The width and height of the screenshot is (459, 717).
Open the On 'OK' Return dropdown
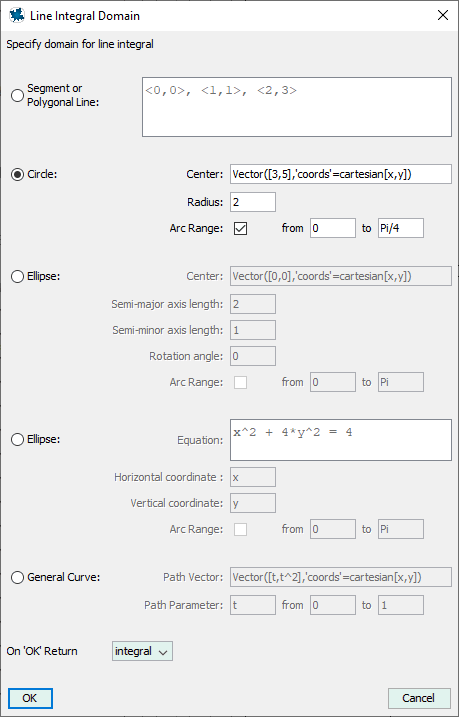(142, 651)
